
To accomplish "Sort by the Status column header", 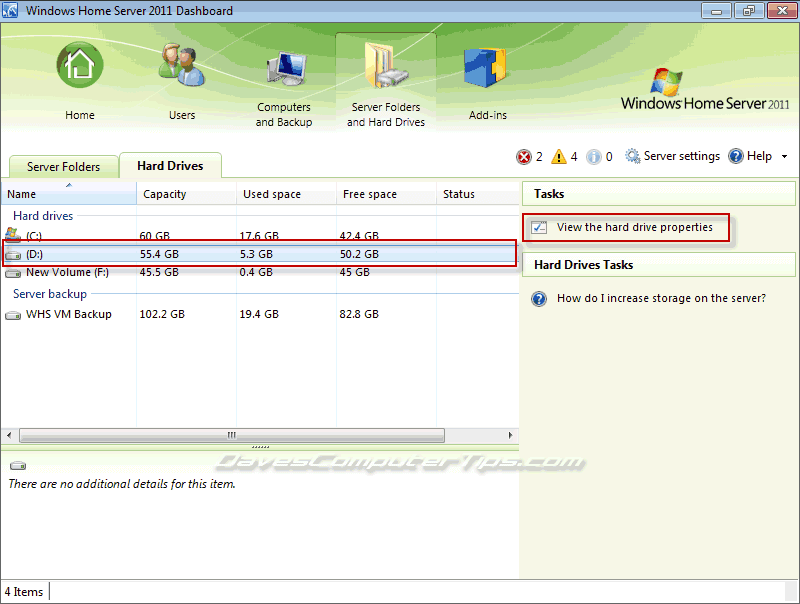I will point(478,193).
